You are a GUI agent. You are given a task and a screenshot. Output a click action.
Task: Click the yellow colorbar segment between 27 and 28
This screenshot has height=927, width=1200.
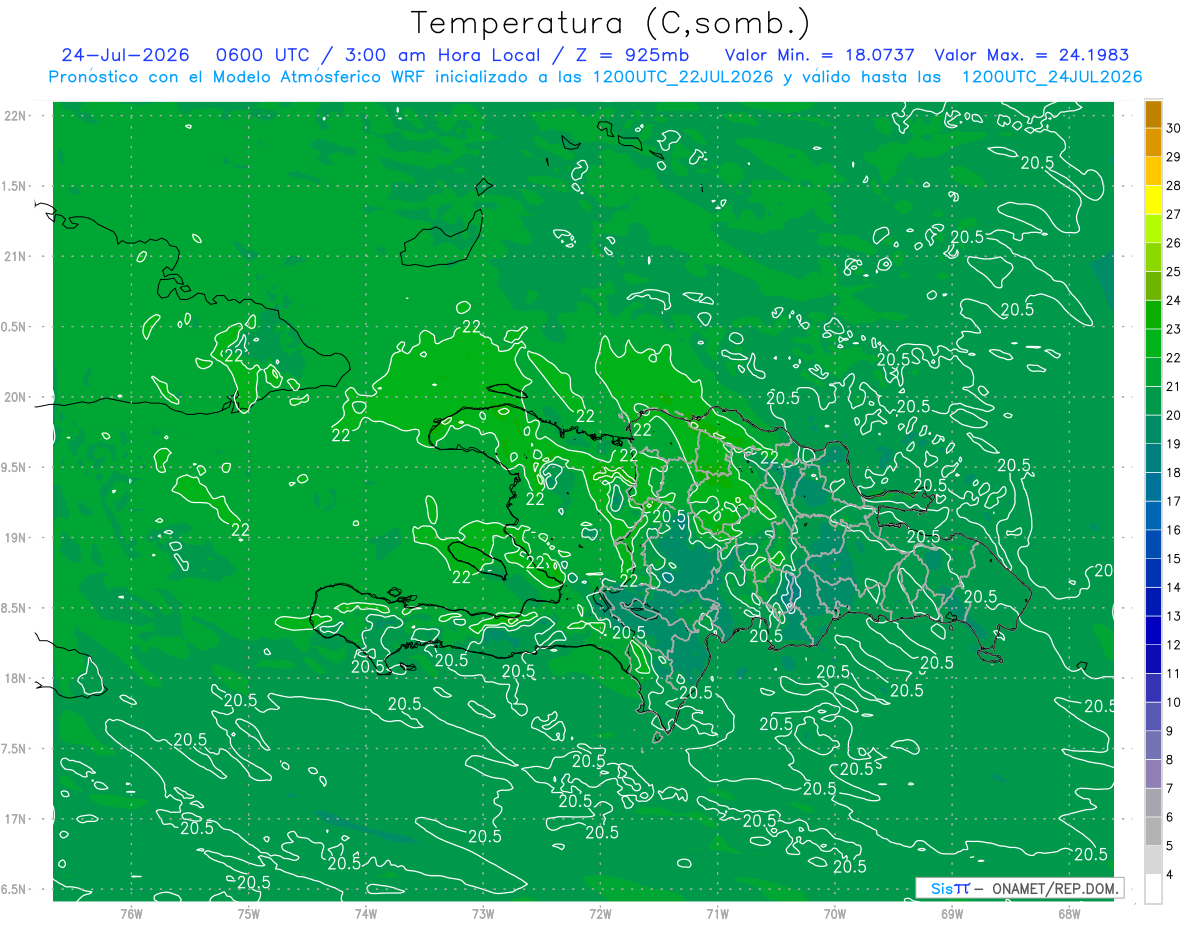click(1153, 201)
